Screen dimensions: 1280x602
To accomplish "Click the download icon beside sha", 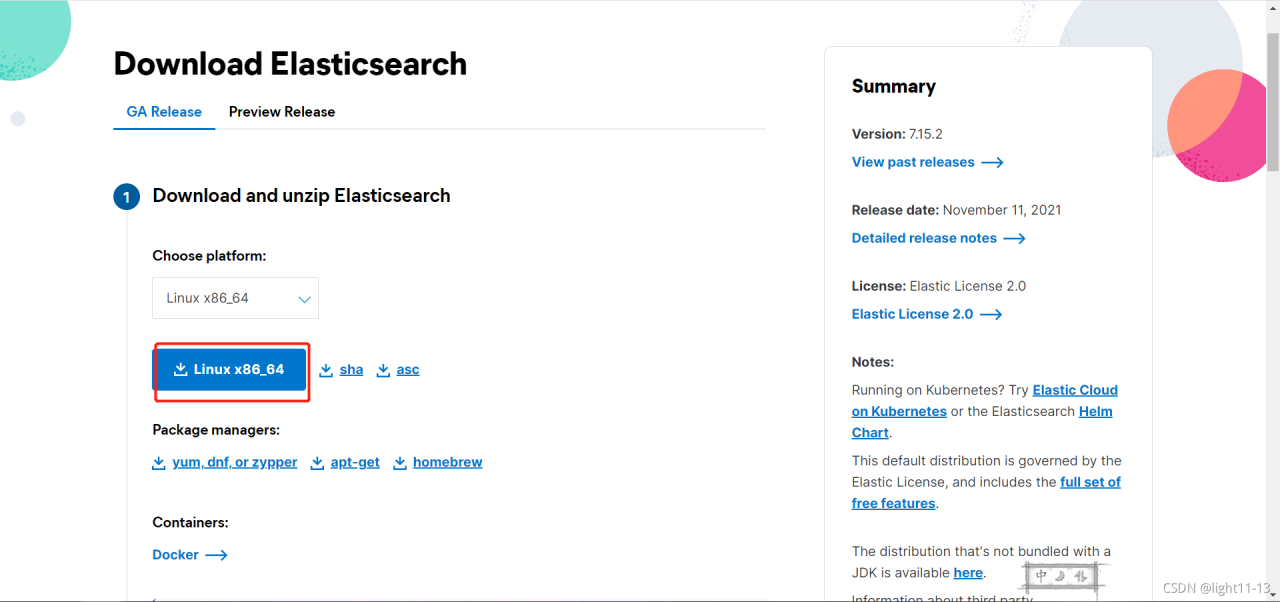I will [x=326, y=370].
